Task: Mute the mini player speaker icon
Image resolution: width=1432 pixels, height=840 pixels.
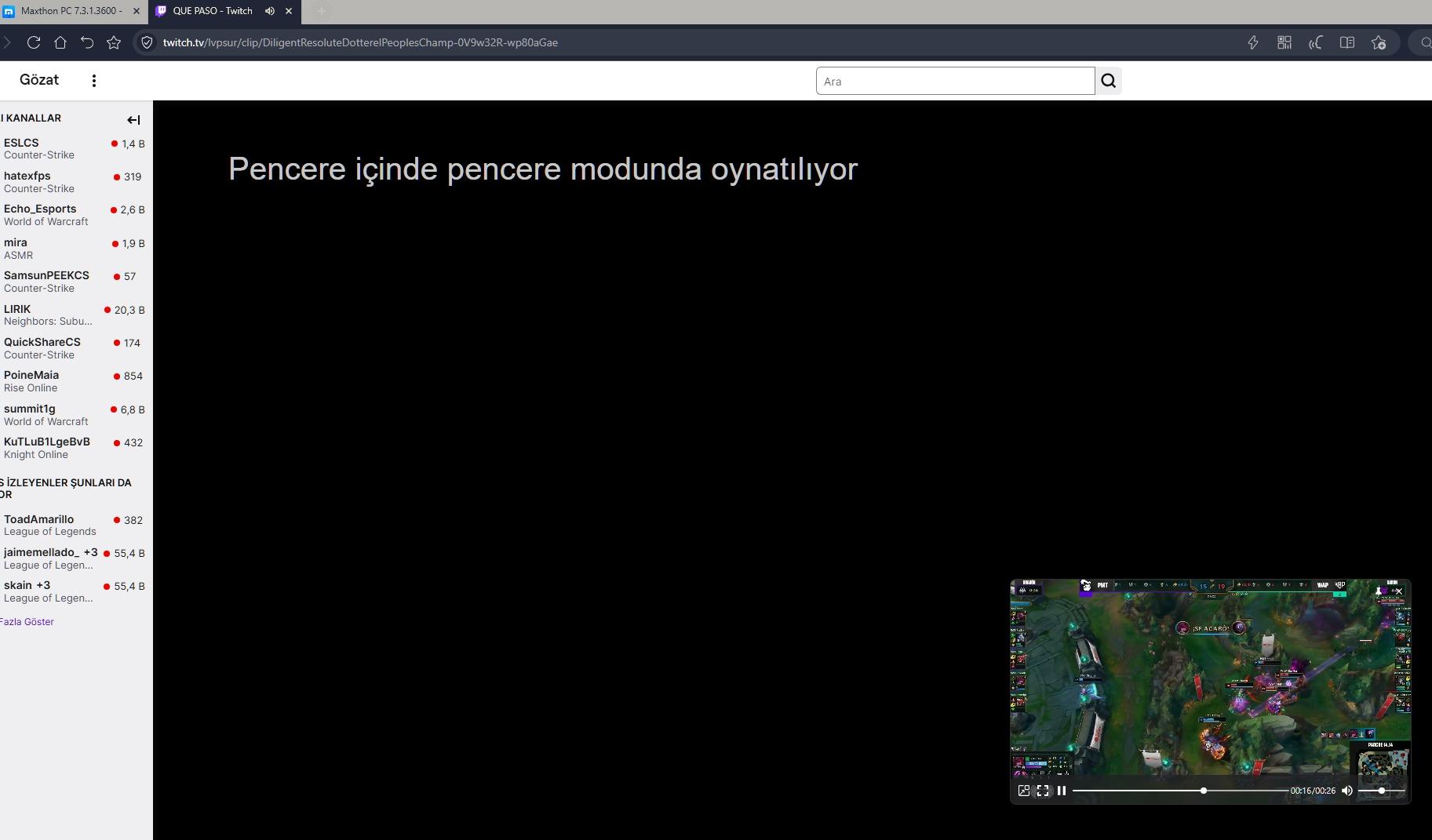Action: coord(1347,791)
